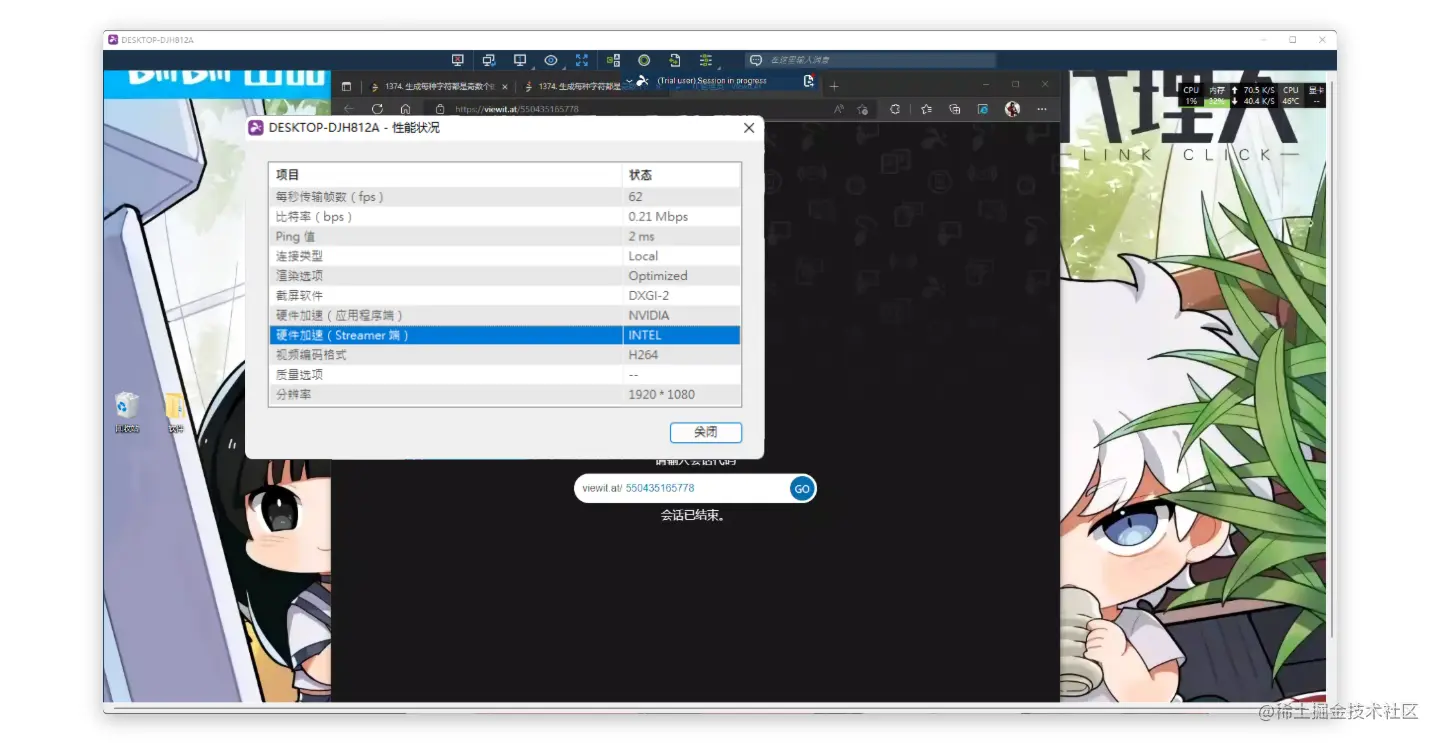Click the GO button next to session code

(x=802, y=489)
